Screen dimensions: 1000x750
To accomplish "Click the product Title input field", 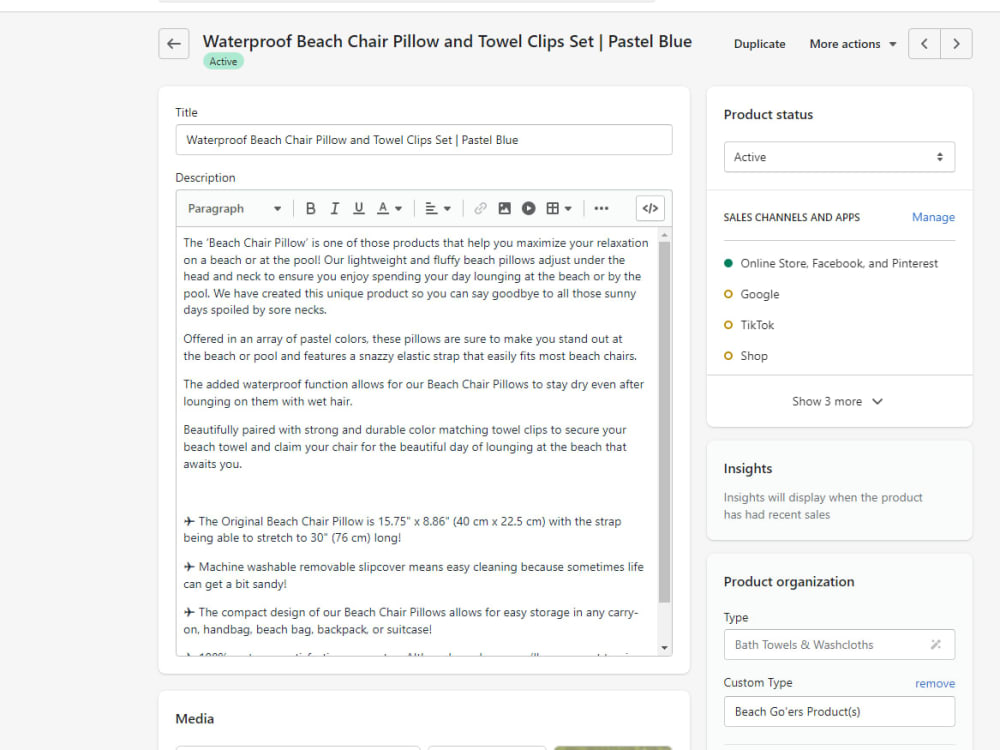I will (x=424, y=140).
